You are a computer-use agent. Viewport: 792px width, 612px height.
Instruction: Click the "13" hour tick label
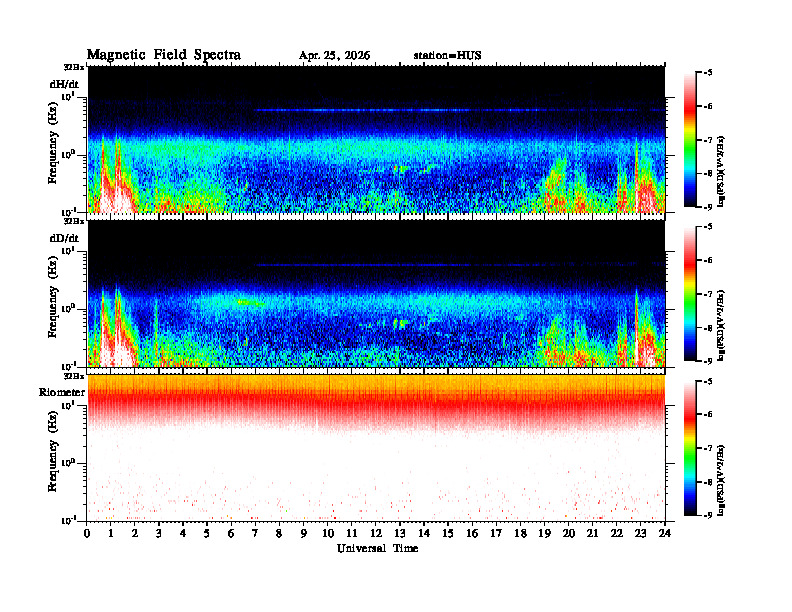pyautogui.click(x=400, y=533)
